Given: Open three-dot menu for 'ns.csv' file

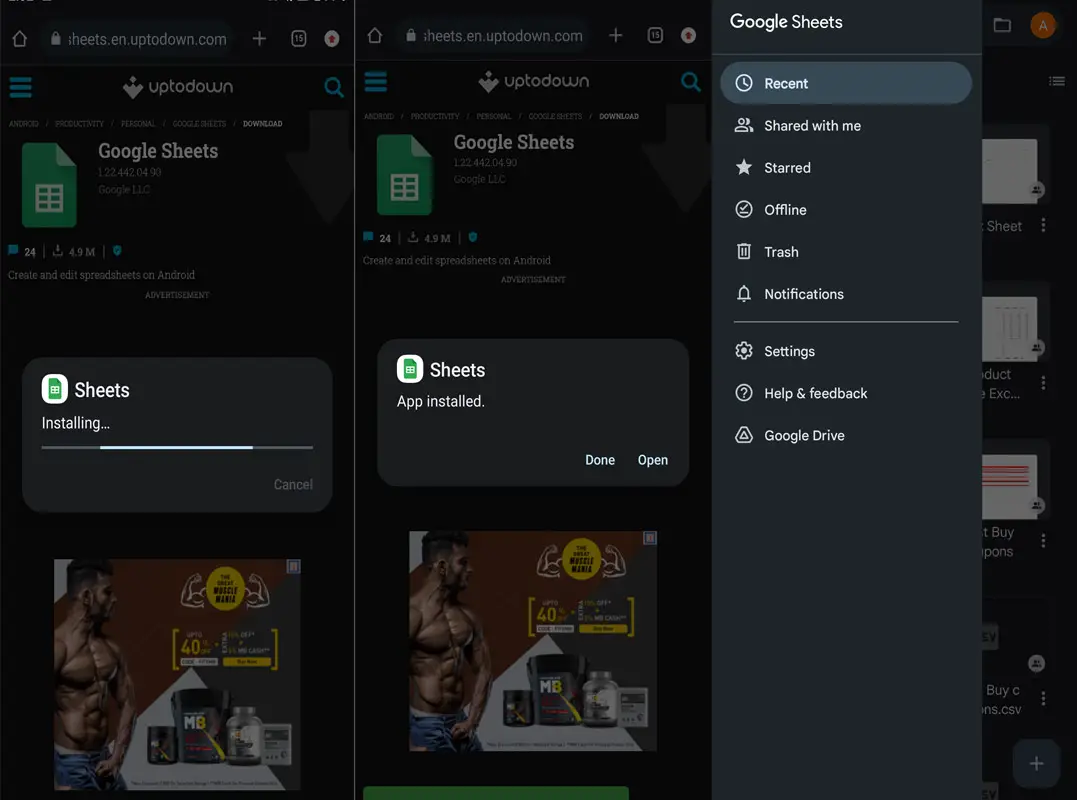Looking at the screenshot, I should tap(1043, 698).
